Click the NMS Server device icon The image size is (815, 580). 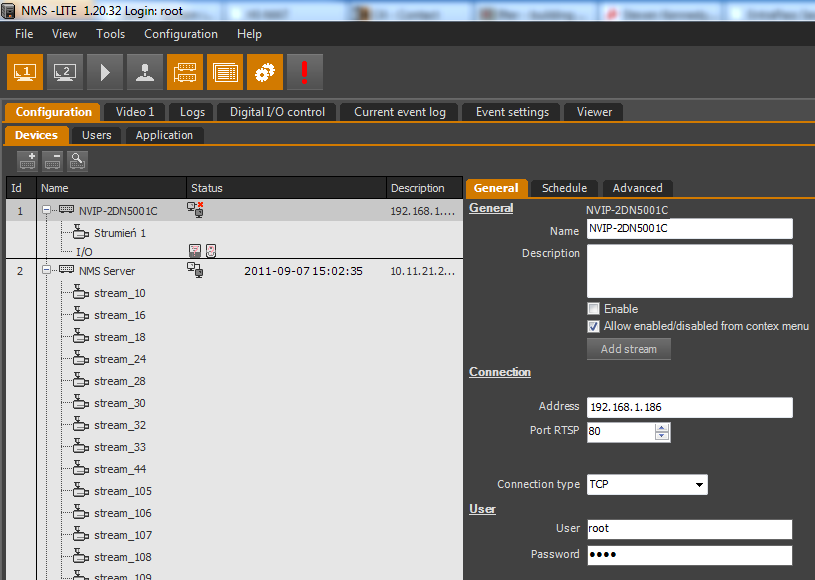[x=67, y=269]
